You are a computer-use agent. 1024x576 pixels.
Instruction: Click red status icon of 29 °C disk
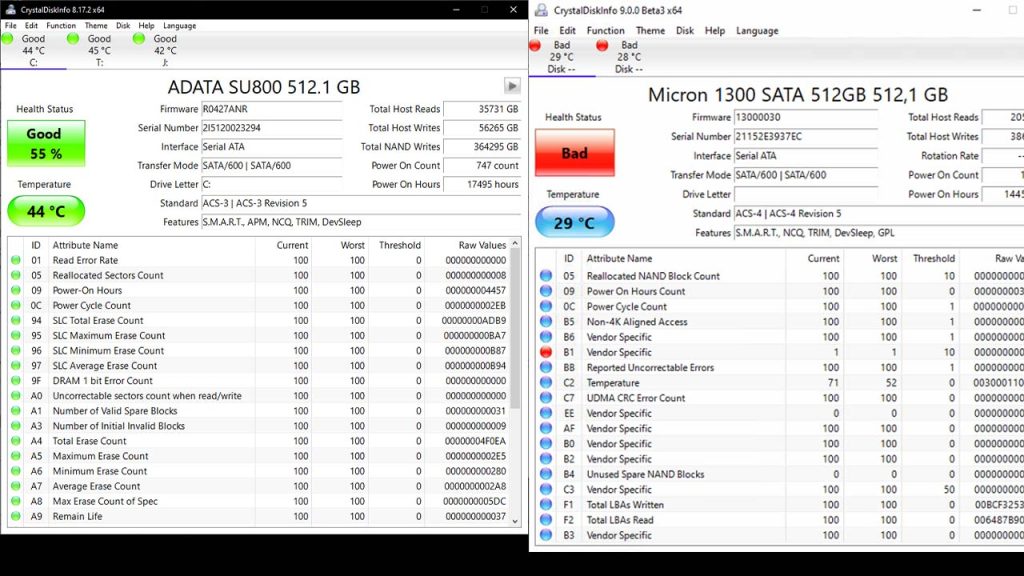tap(535, 45)
